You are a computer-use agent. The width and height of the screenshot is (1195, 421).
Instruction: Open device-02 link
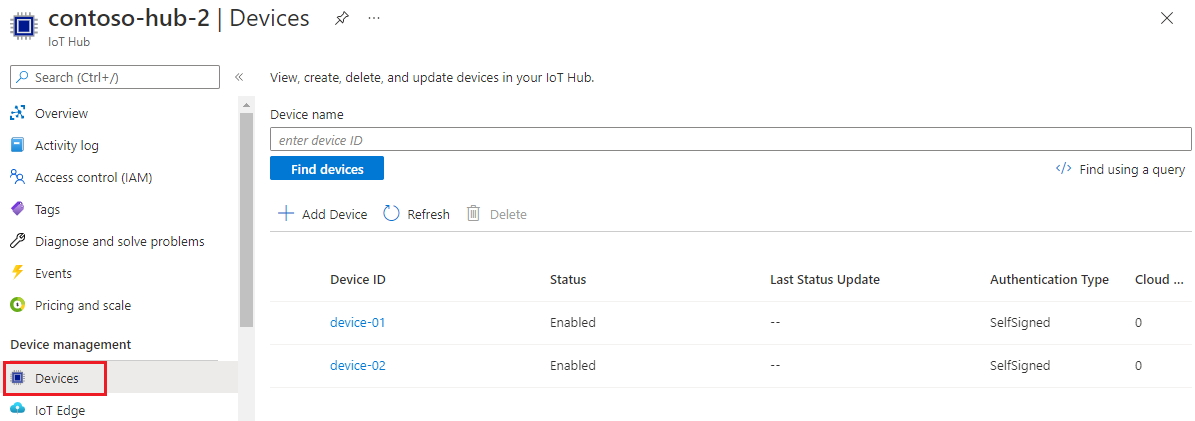tap(357, 366)
